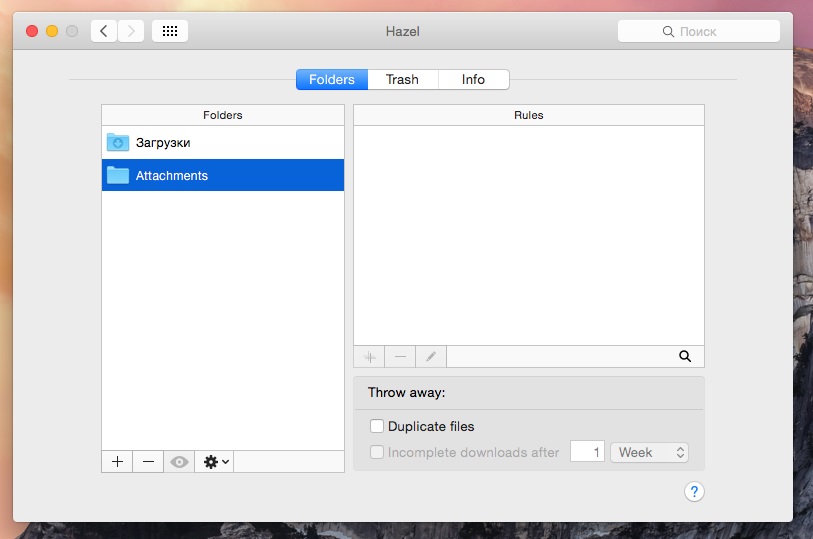Screen dimensions: 813x539
Task: Open the Week time unit dropdown
Action: click(649, 452)
